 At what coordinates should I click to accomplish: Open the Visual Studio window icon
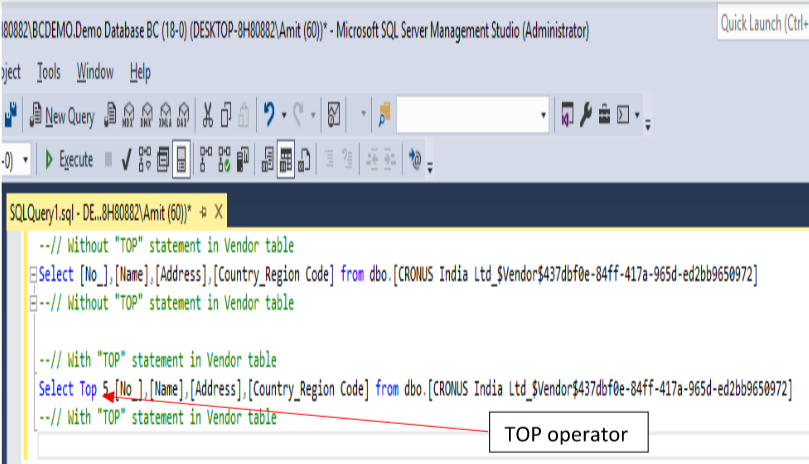[567, 115]
